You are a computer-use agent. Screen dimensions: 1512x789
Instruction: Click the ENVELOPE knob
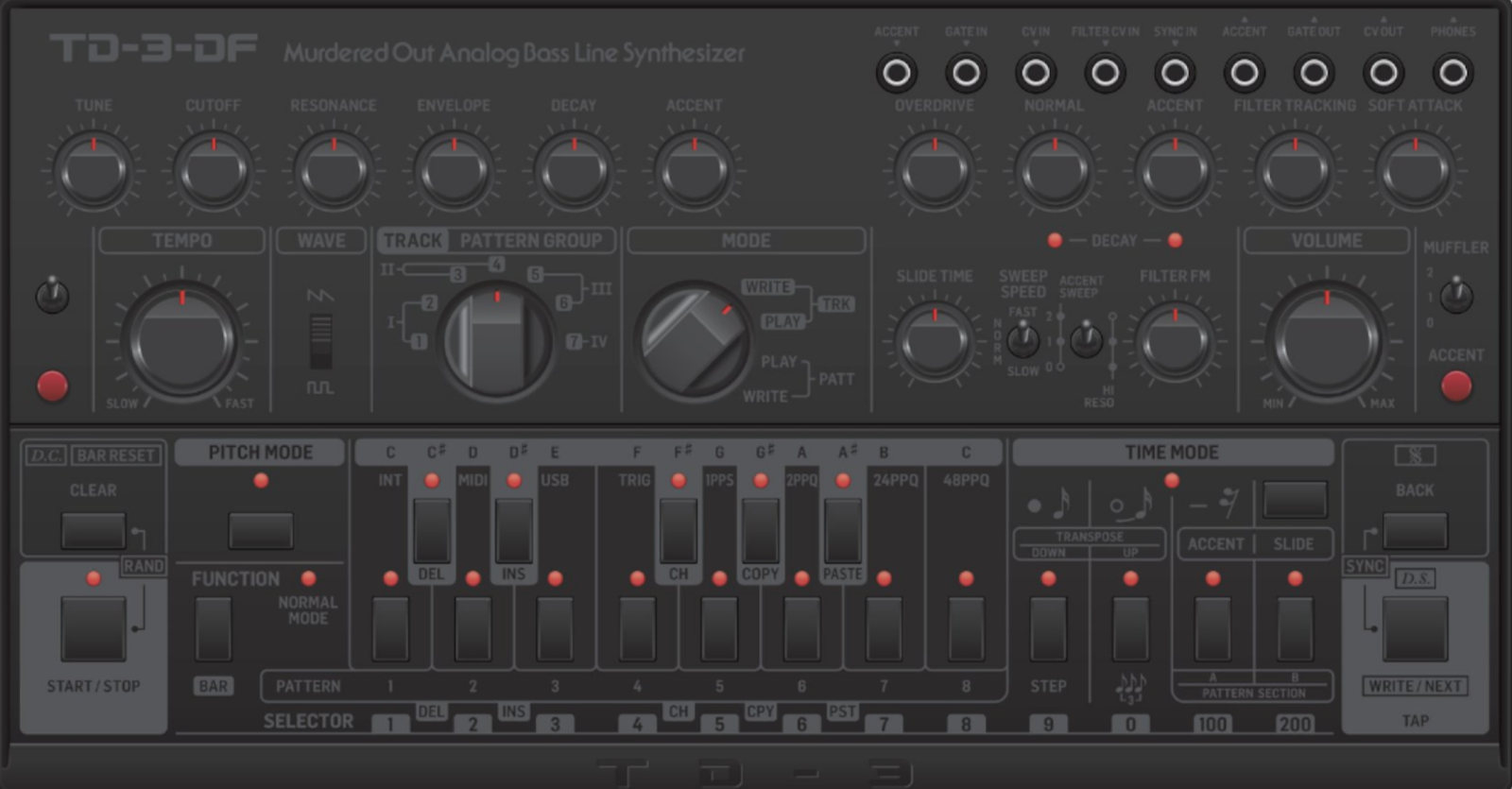(454, 172)
